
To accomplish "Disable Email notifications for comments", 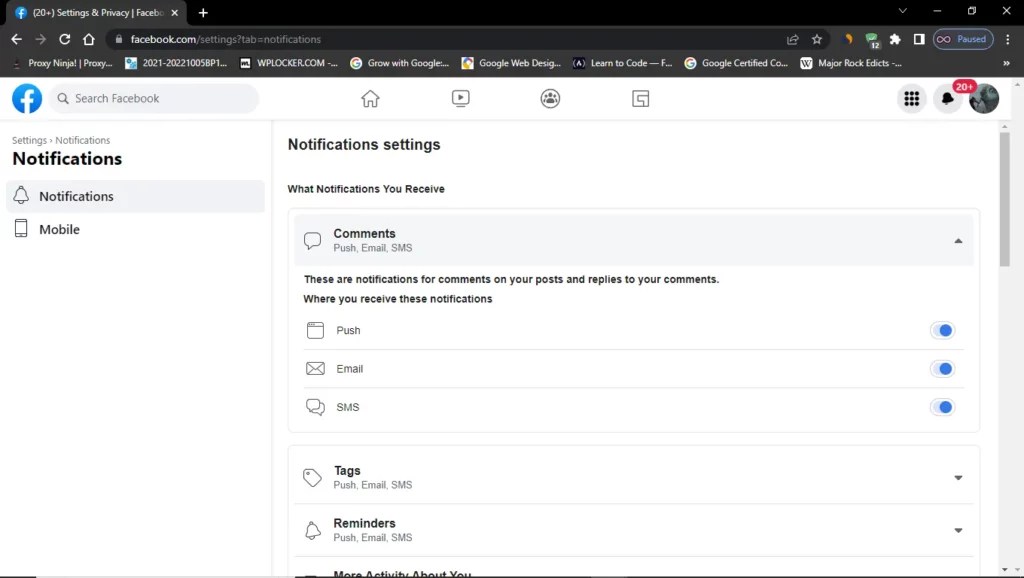I will click(x=942, y=369).
